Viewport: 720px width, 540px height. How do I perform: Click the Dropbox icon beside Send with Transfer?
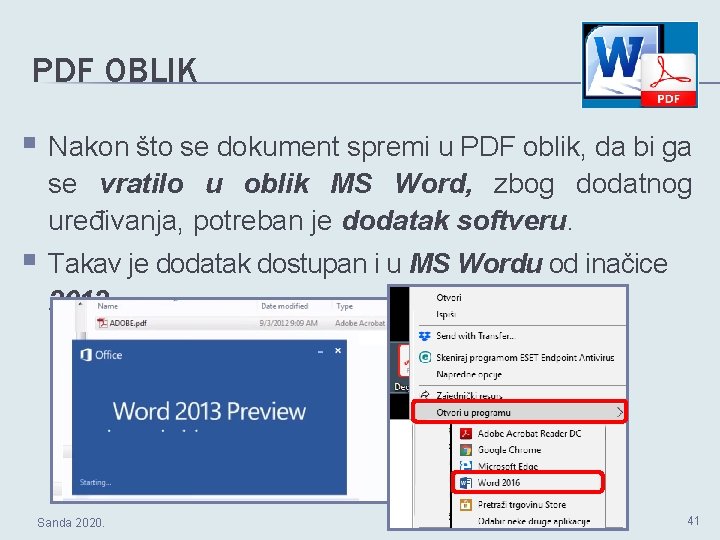click(425, 336)
